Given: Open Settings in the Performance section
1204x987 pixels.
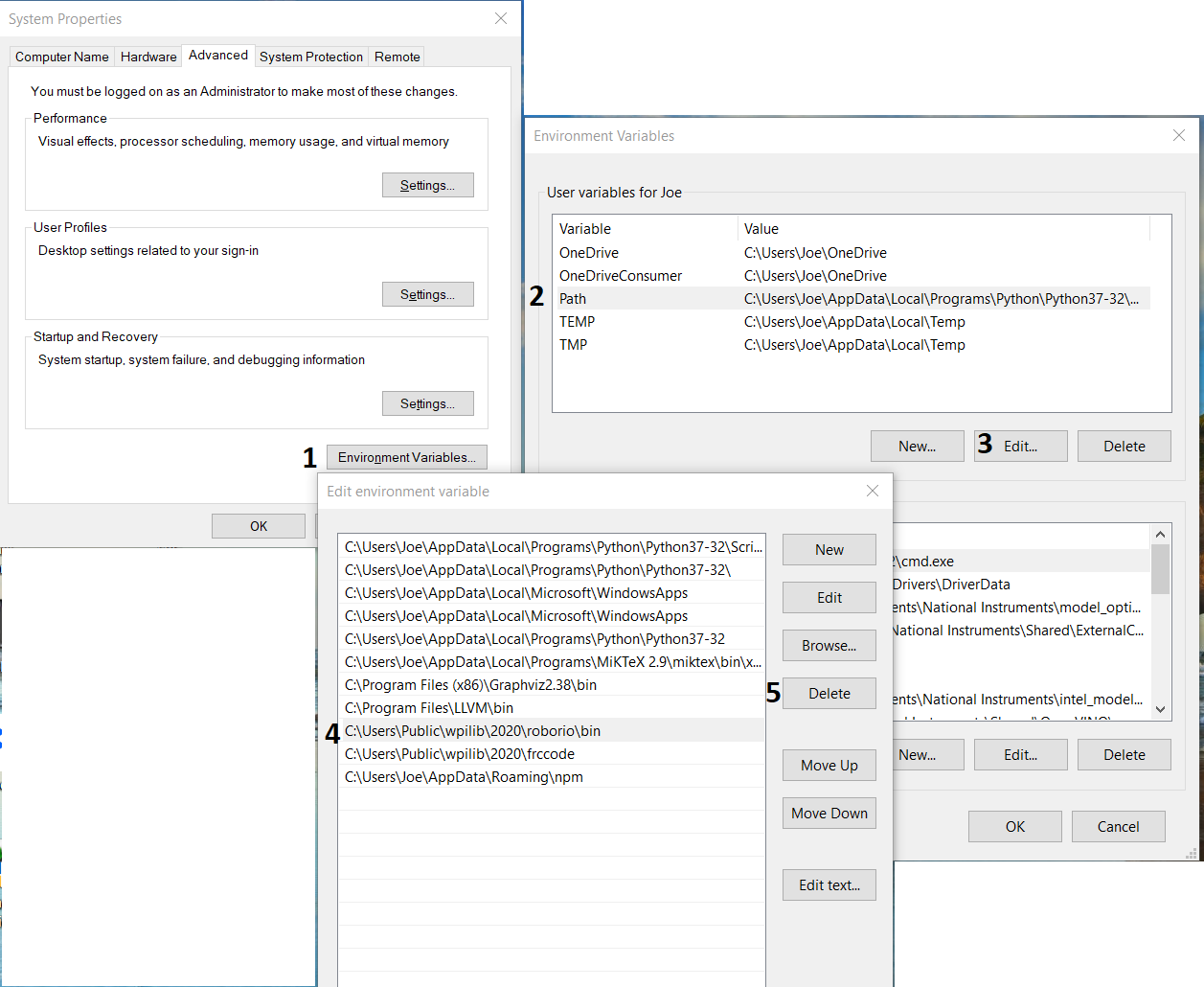Looking at the screenshot, I should click(427, 185).
